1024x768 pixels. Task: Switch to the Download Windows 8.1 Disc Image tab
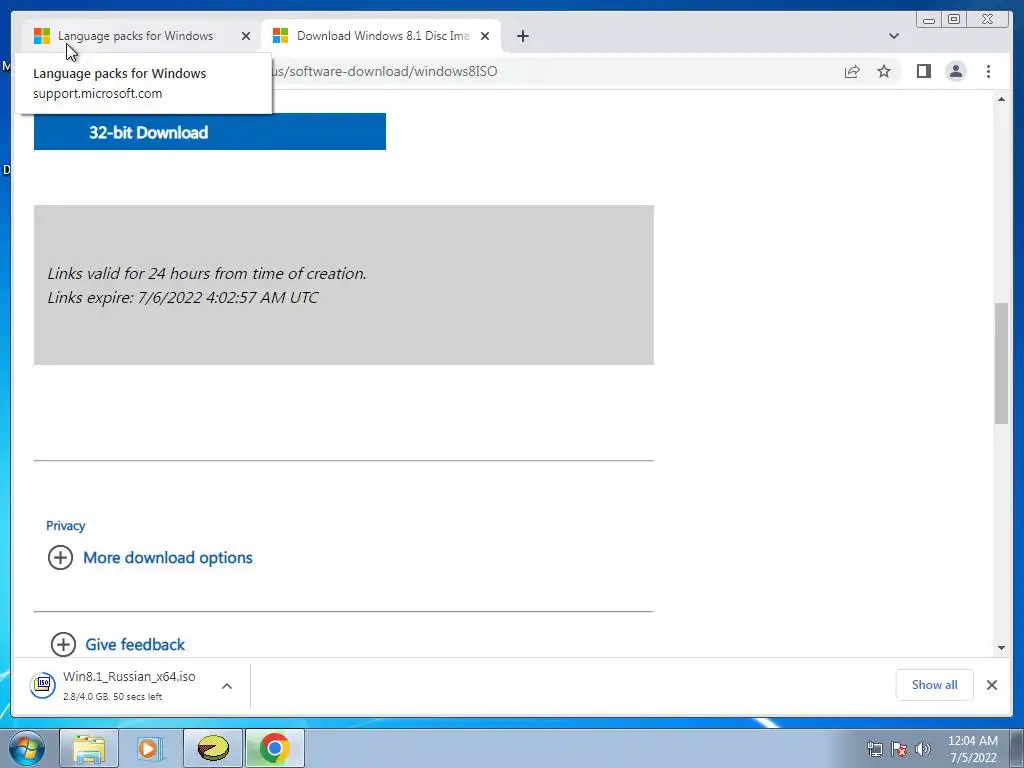[383, 36]
